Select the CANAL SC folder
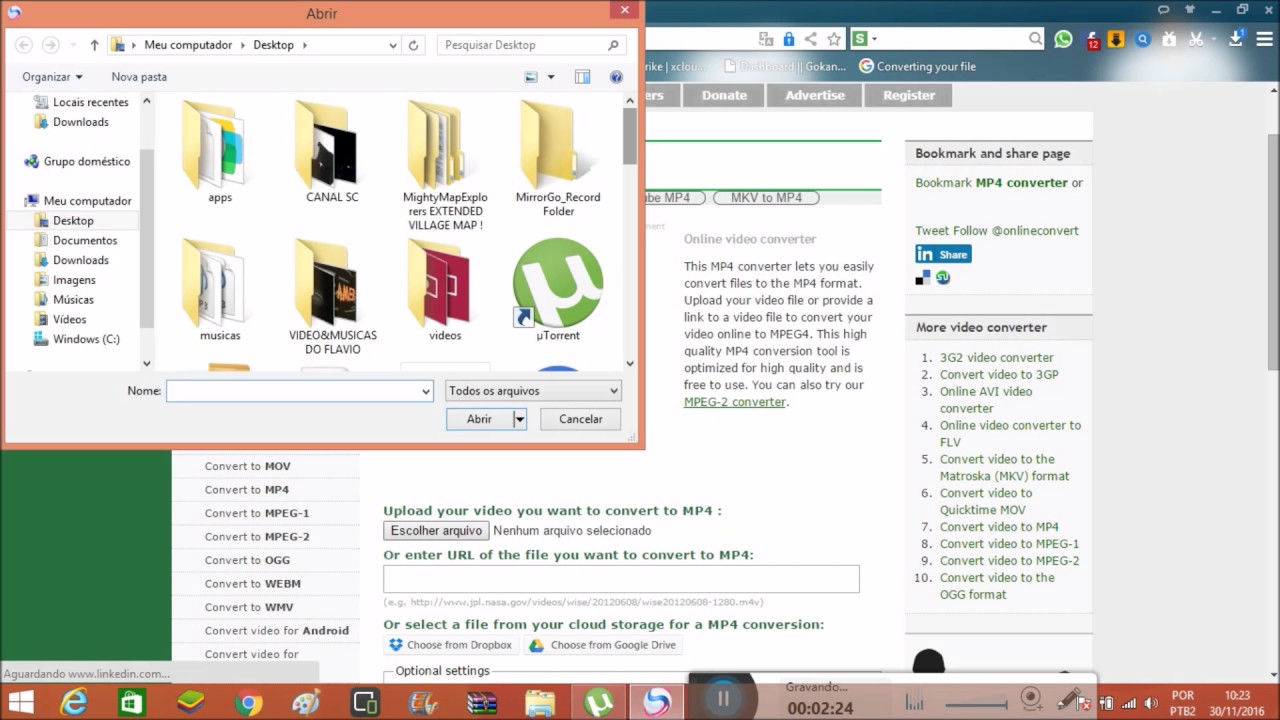Viewport: 1280px width, 720px height. coord(332,152)
